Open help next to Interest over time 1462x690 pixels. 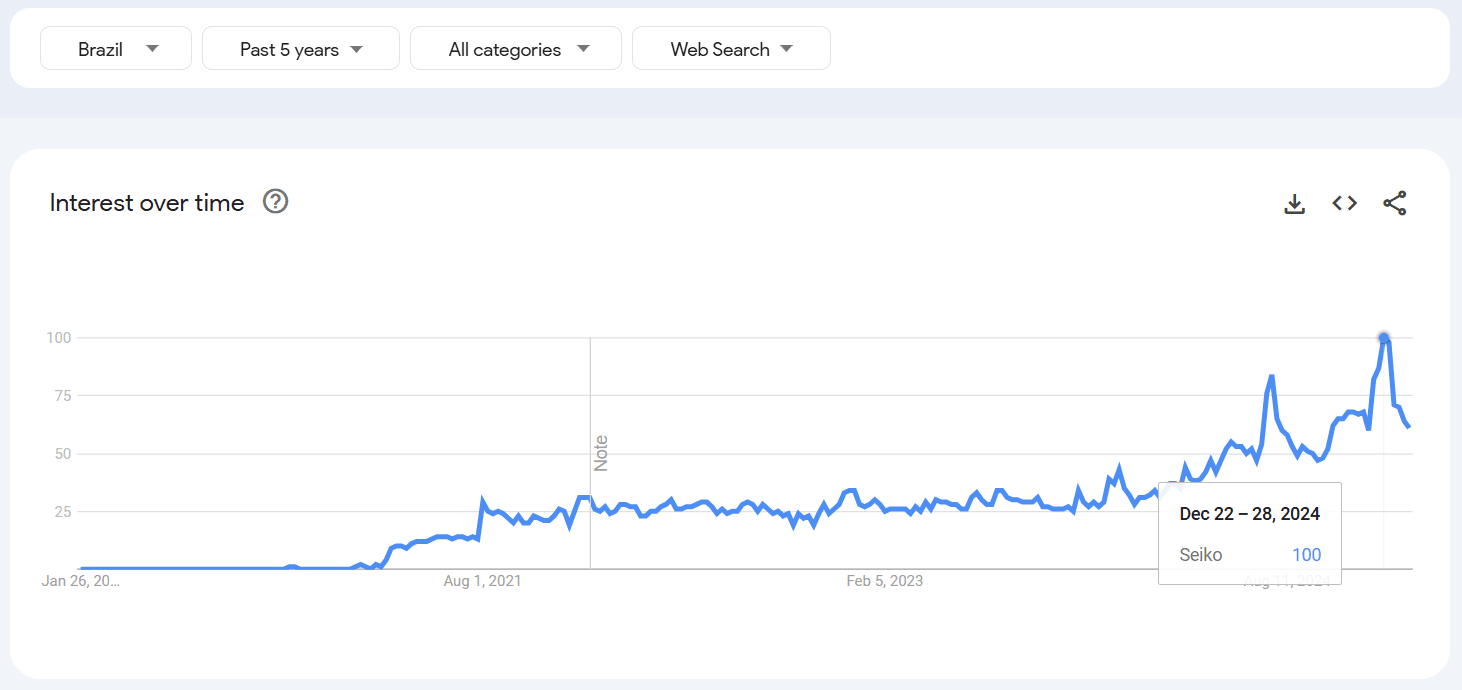(x=275, y=202)
